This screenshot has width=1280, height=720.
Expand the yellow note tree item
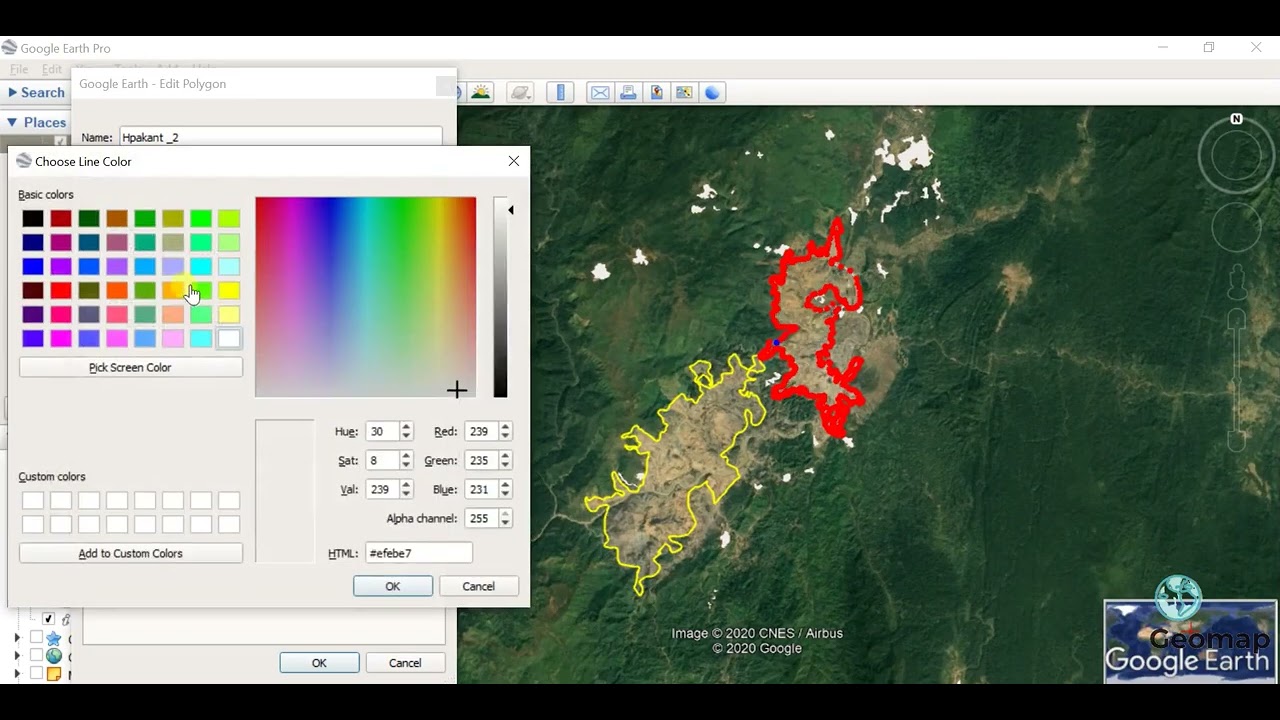tap(17, 674)
